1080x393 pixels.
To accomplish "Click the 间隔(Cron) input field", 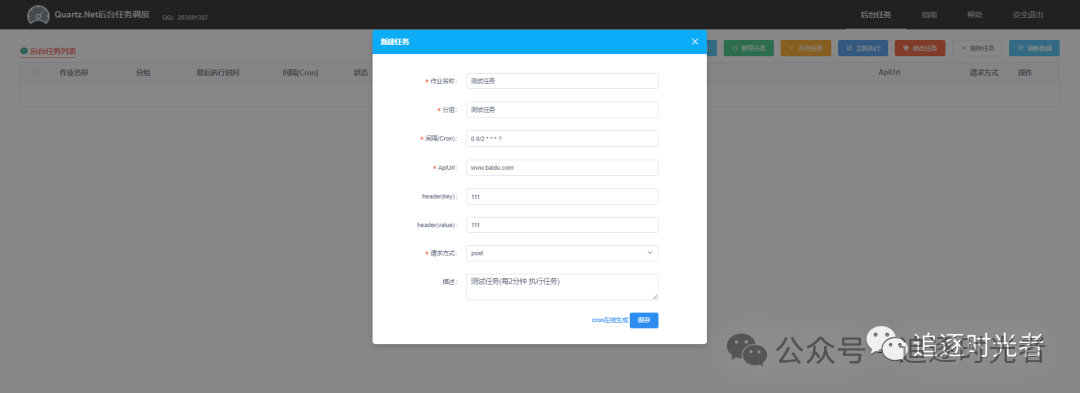I will tap(562, 138).
